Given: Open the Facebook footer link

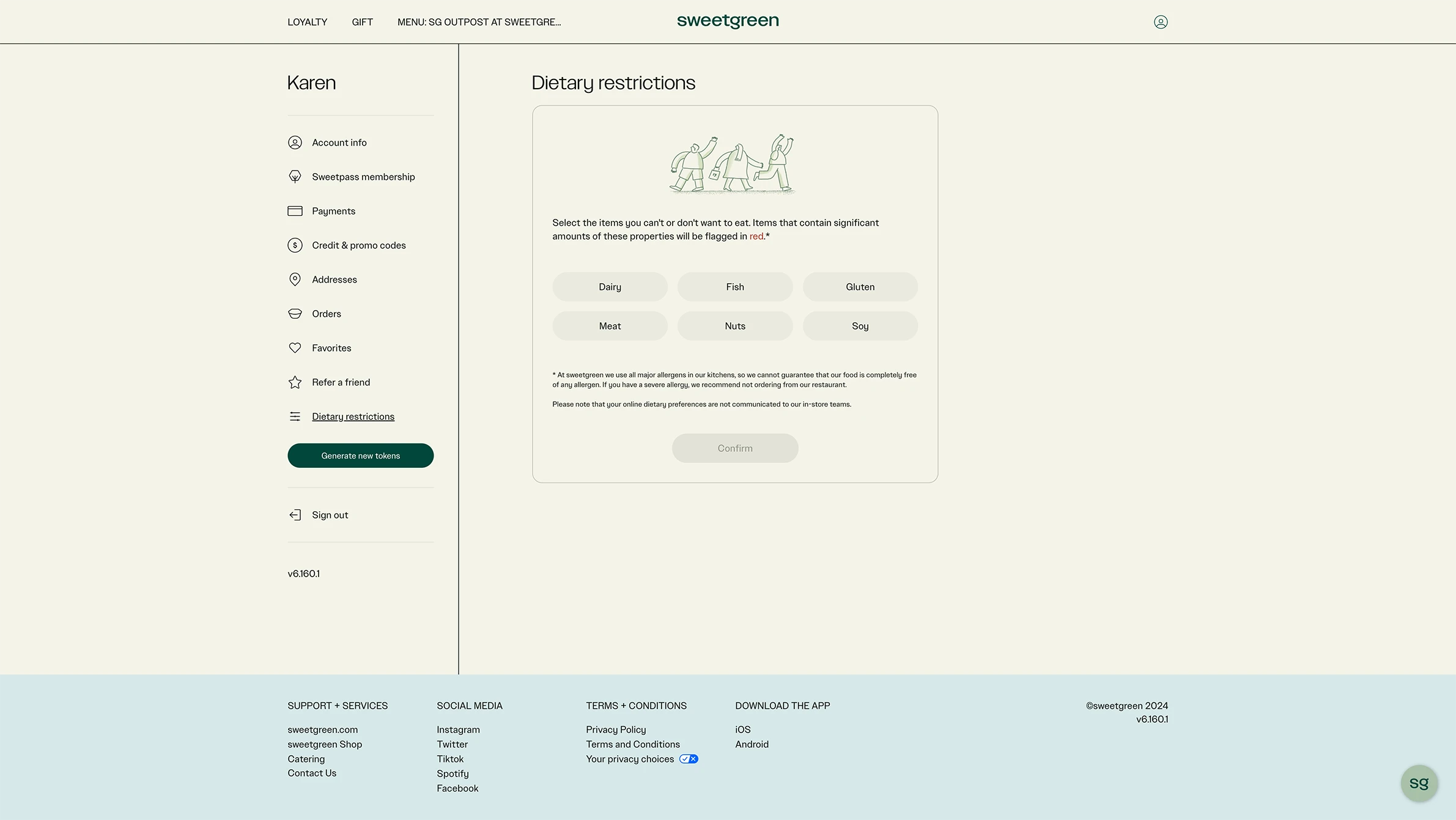Looking at the screenshot, I should click(x=457, y=788).
